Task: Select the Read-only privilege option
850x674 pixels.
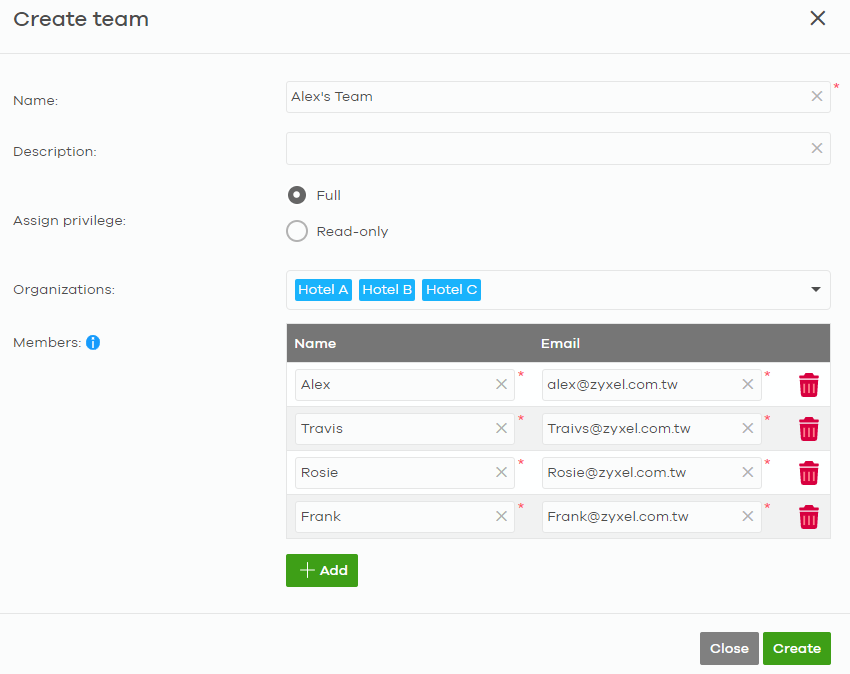Action: point(297,231)
